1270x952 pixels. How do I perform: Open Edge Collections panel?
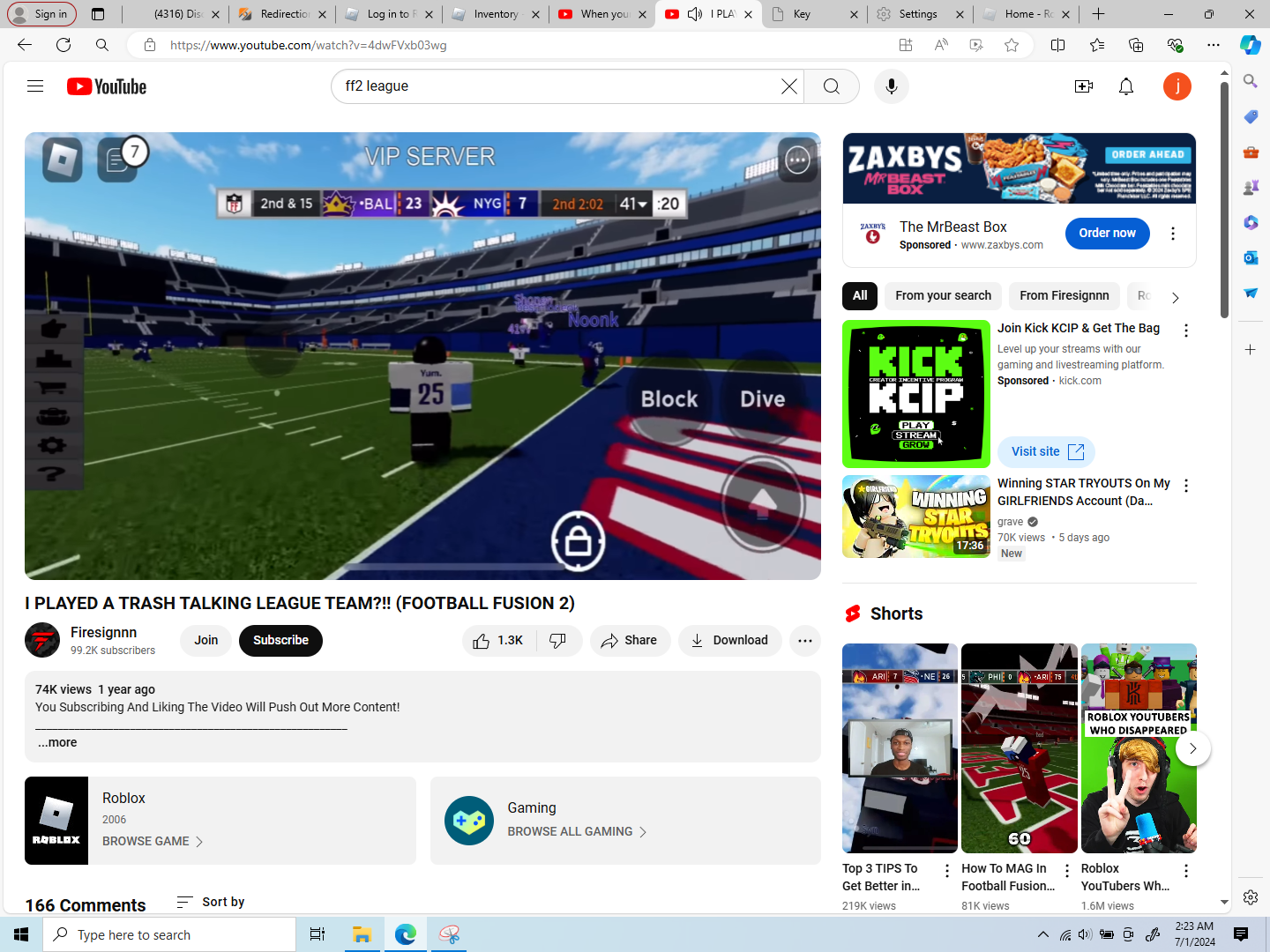1136,45
